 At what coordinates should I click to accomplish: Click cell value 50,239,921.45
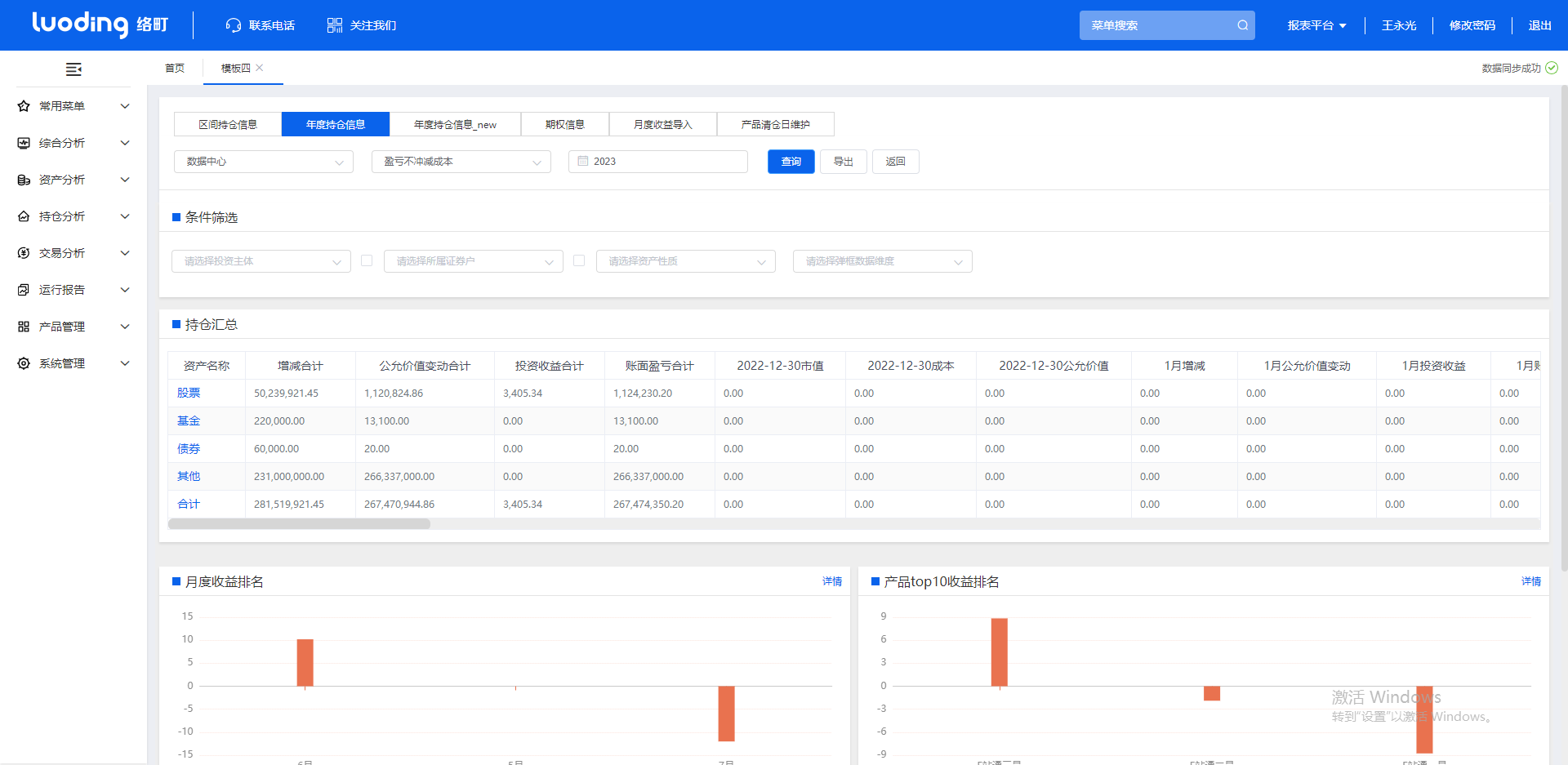tap(286, 393)
